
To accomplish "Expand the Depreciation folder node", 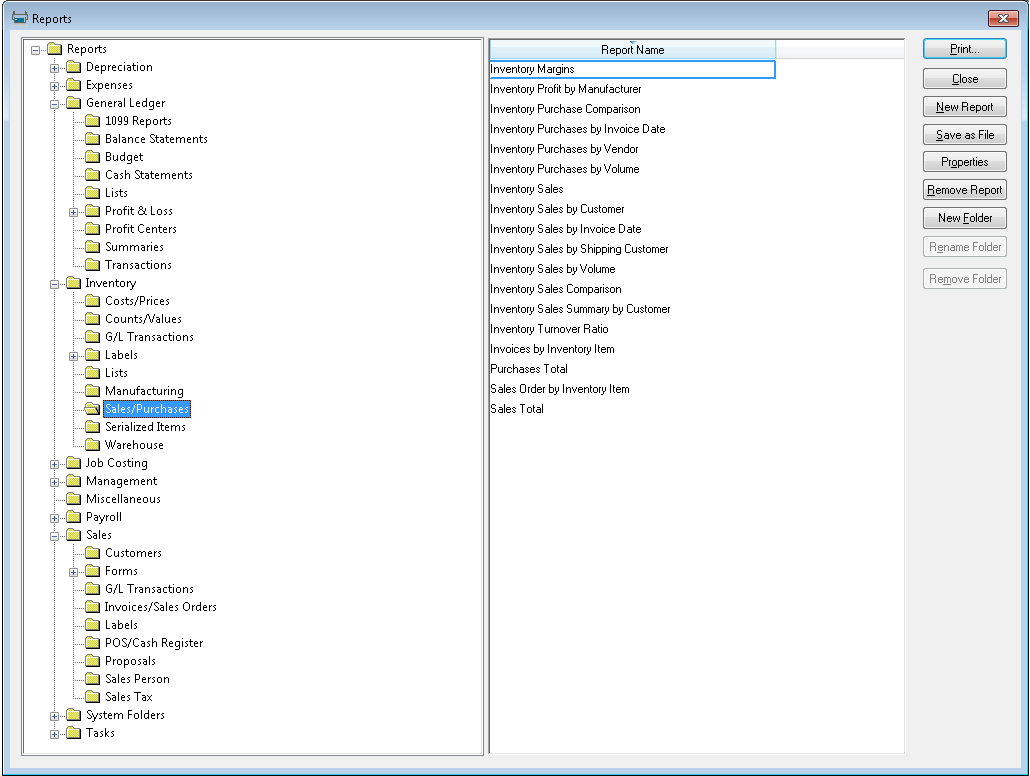I will (x=55, y=68).
